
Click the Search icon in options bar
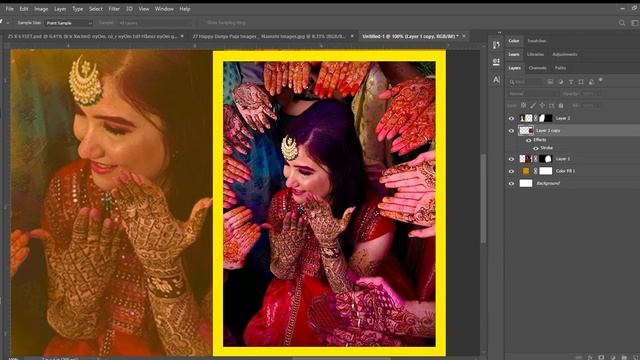(x=622, y=23)
